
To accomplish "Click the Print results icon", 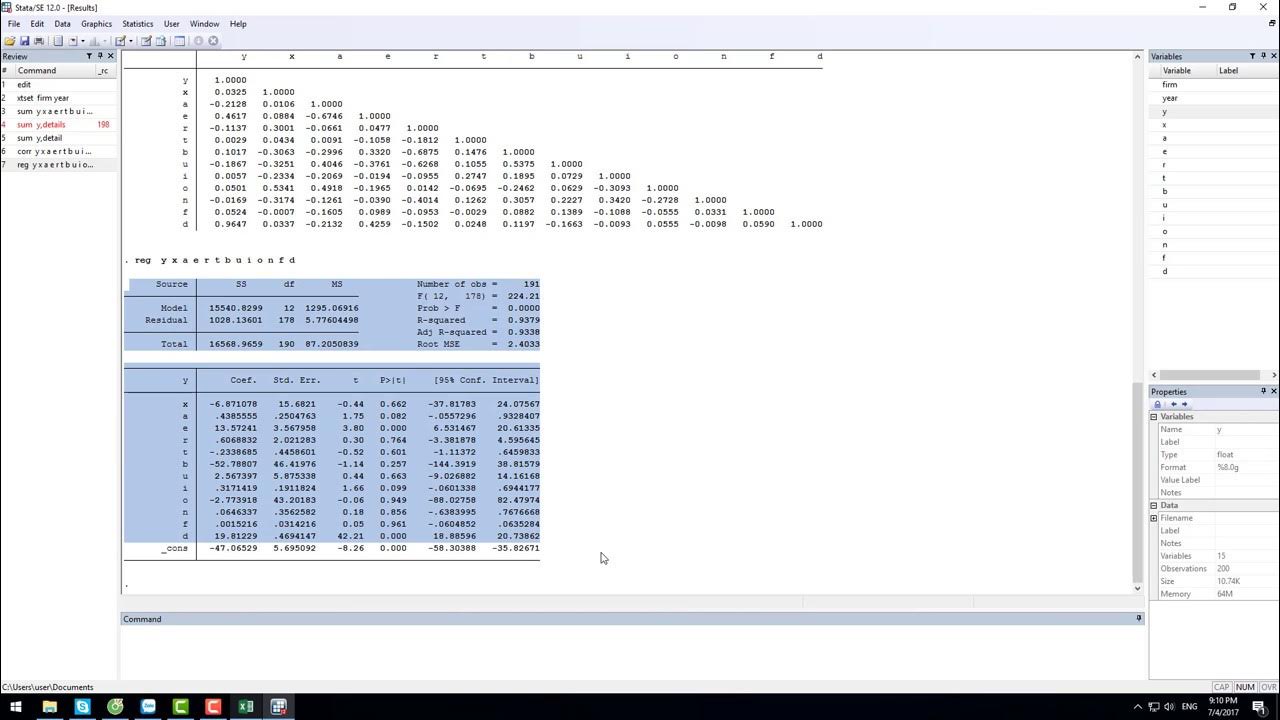I will 39,41.
